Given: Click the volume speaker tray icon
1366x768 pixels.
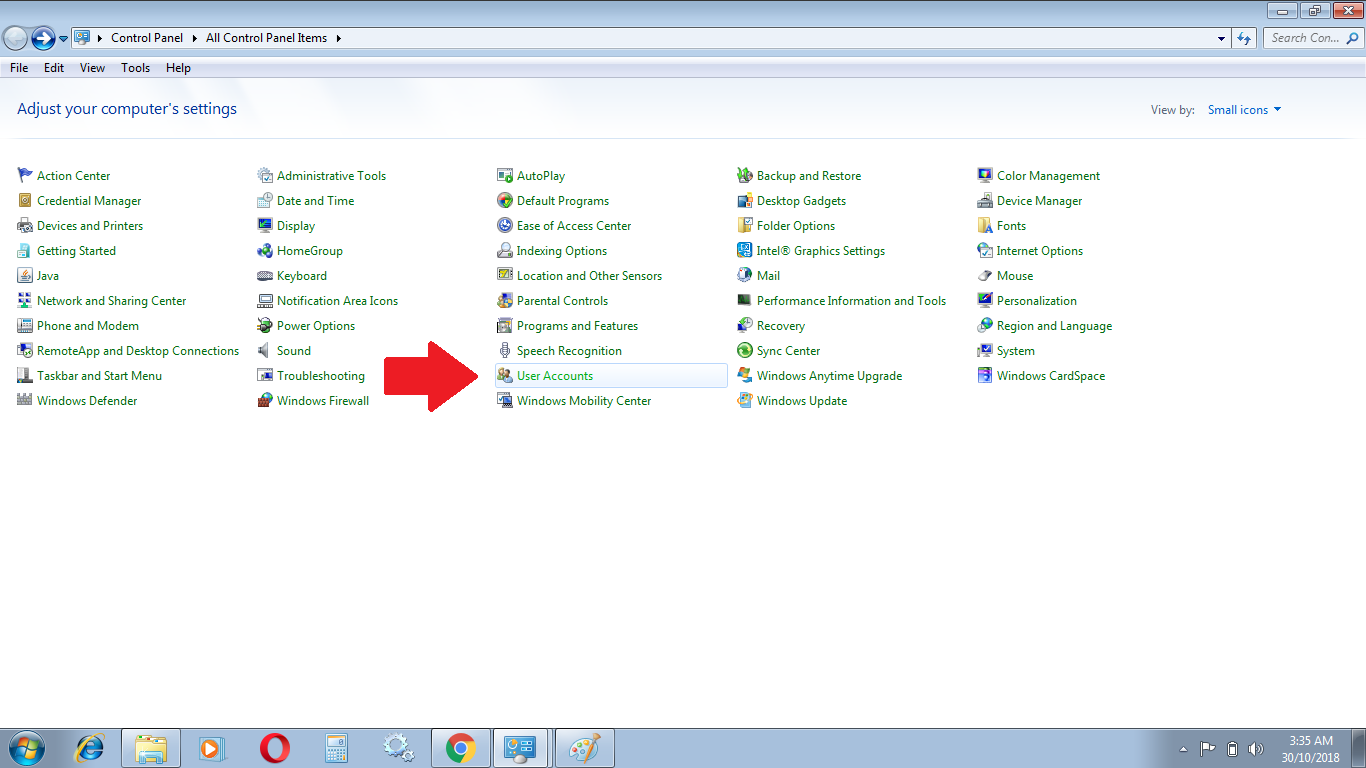Looking at the screenshot, I should [1256, 749].
